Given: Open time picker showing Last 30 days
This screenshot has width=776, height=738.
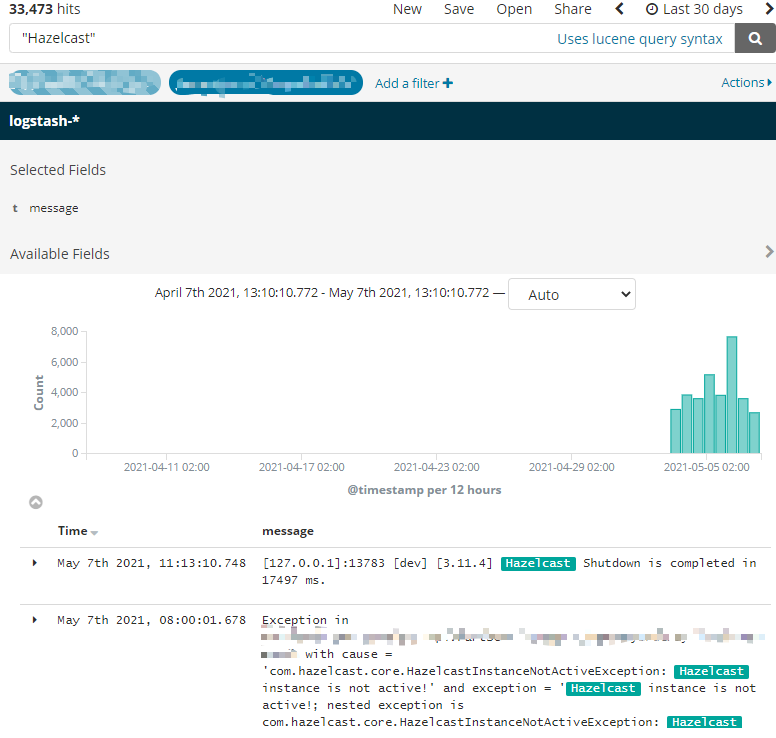Looking at the screenshot, I should point(694,9).
